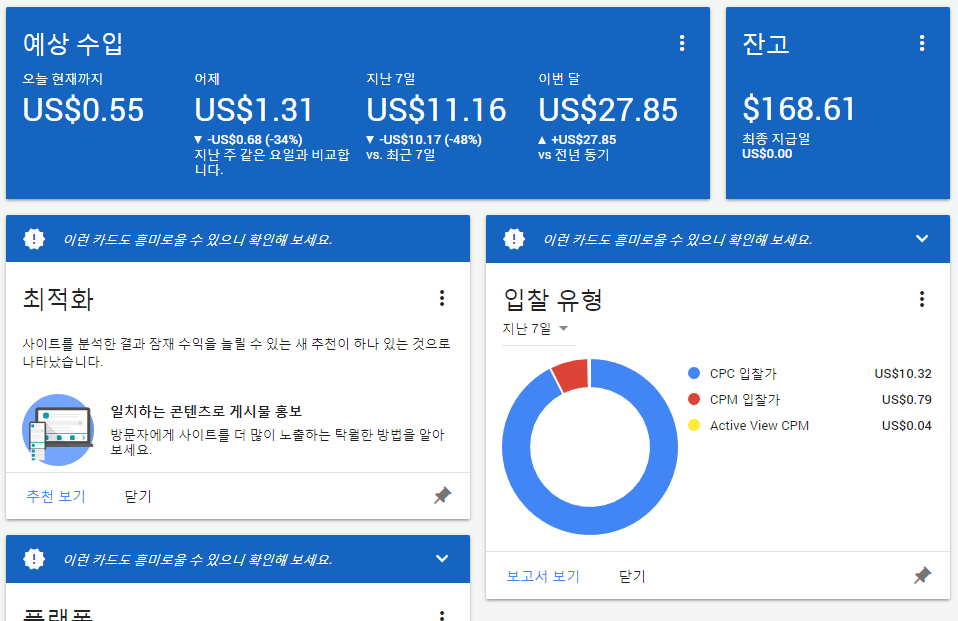Pin the 최적화 card

[442, 496]
